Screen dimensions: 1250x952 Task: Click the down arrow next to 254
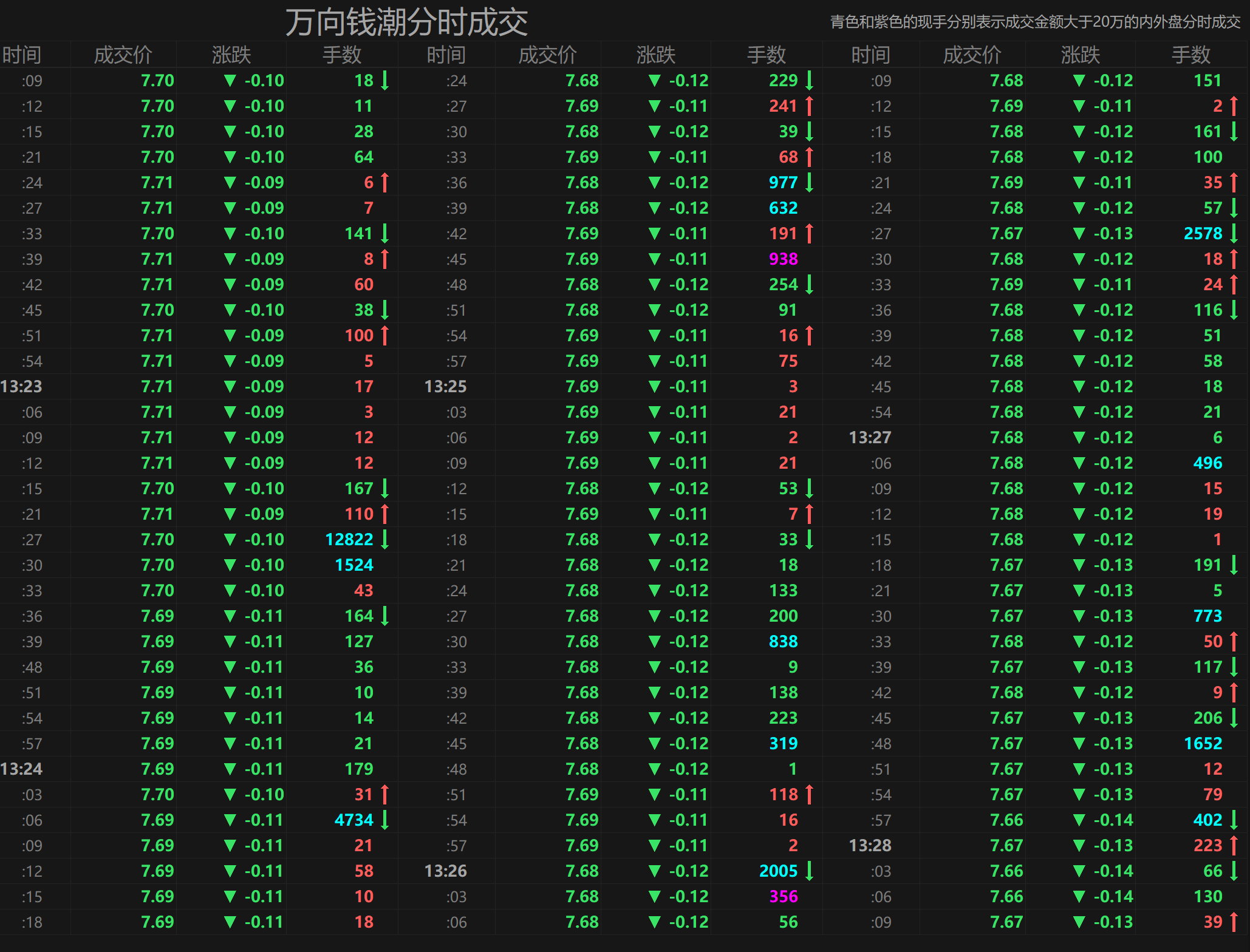click(x=809, y=284)
